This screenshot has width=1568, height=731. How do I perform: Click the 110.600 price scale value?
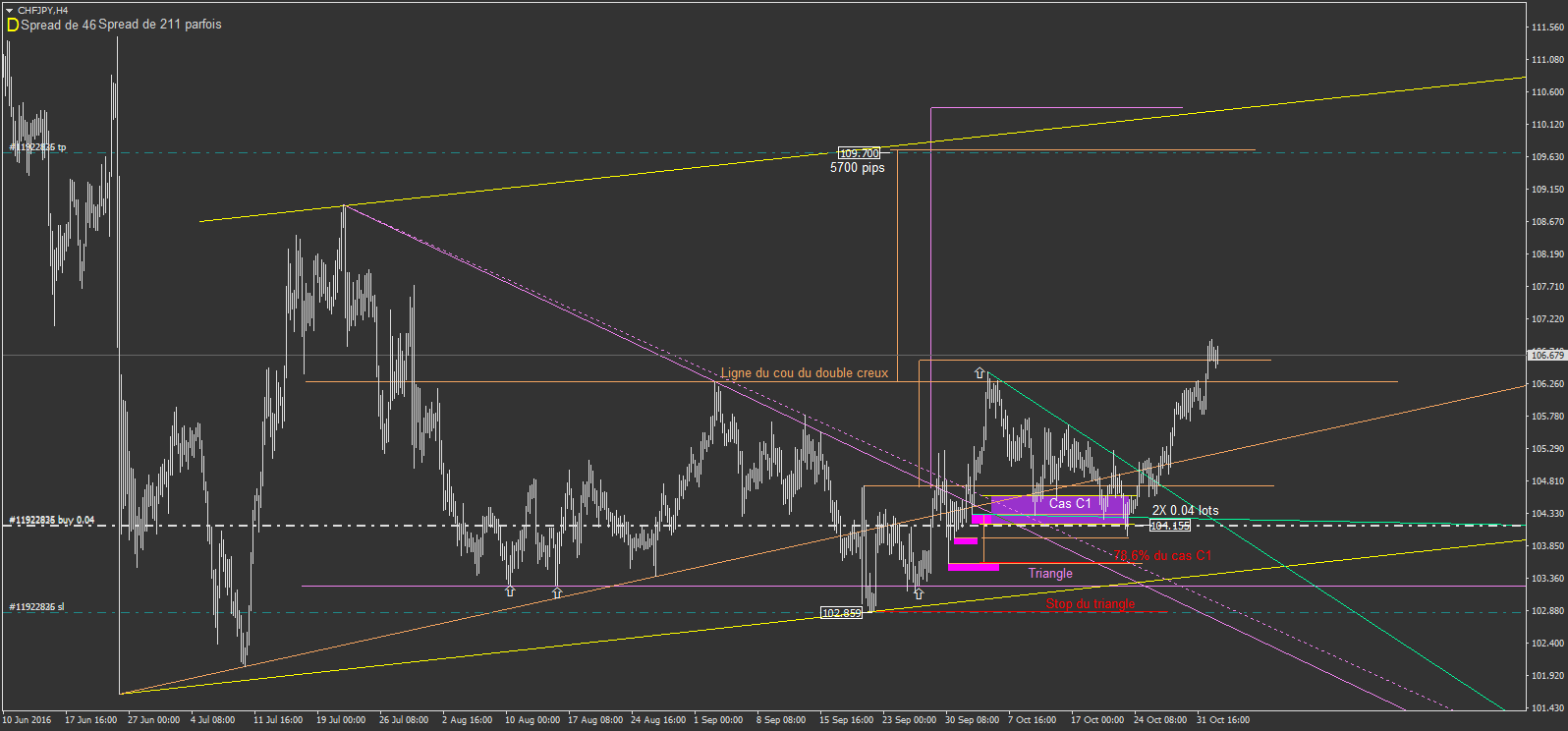(x=1547, y=92)
